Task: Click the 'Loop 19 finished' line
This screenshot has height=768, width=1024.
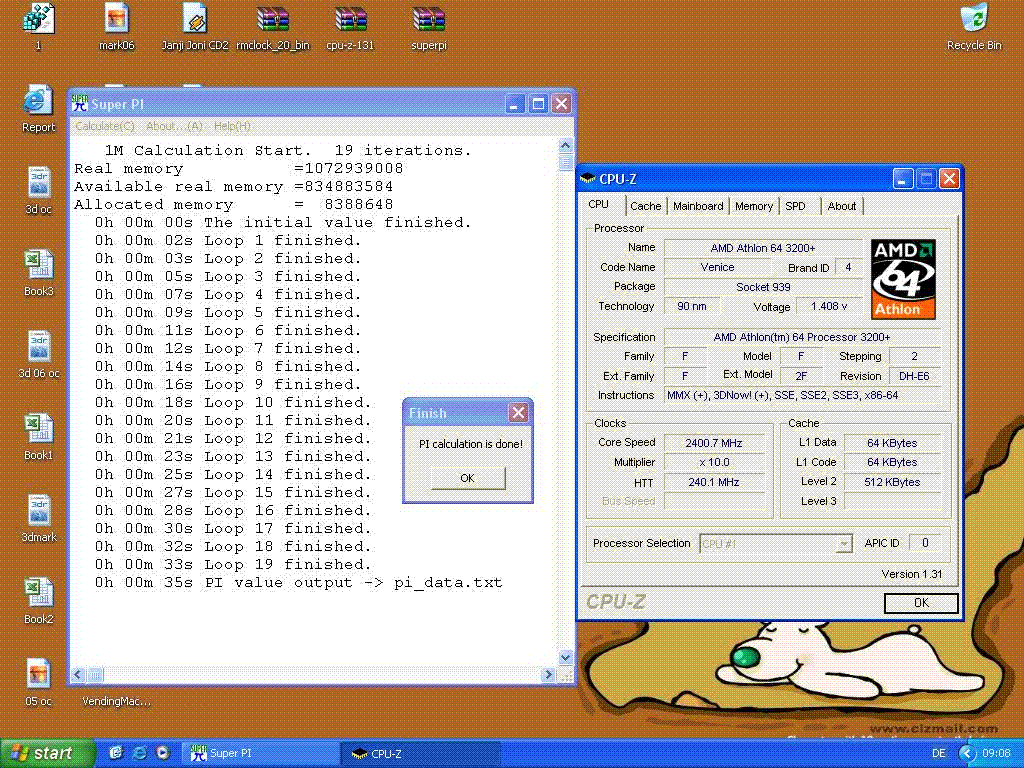Action: coord(234,564)
